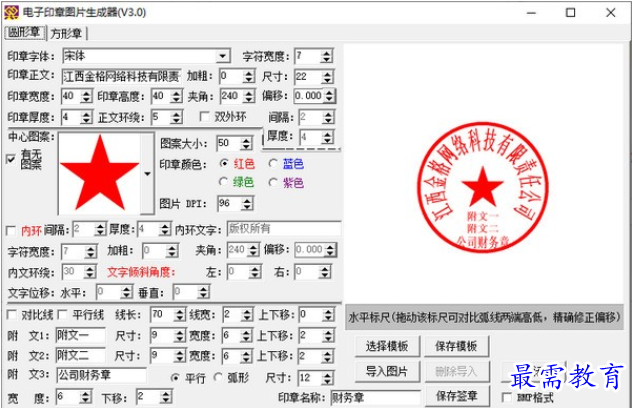Switch to the 方形章 tab
Image resolution: width=632 pixels, height=408 pixels.
coord(66,33)
